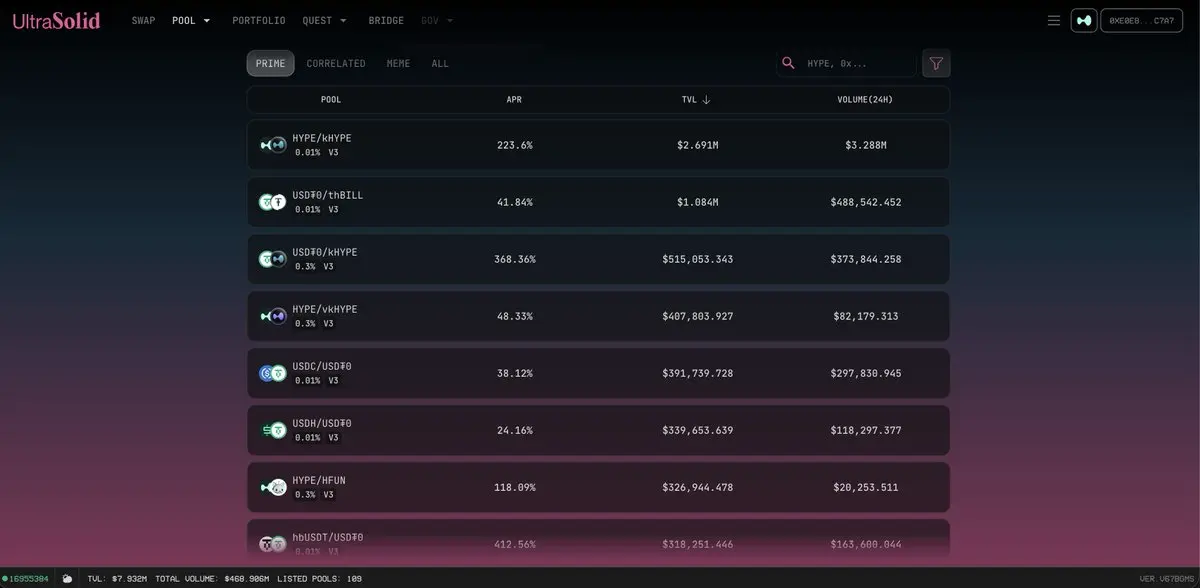
Task: Click the 38.12% APR value
Action: coord(515,373)
